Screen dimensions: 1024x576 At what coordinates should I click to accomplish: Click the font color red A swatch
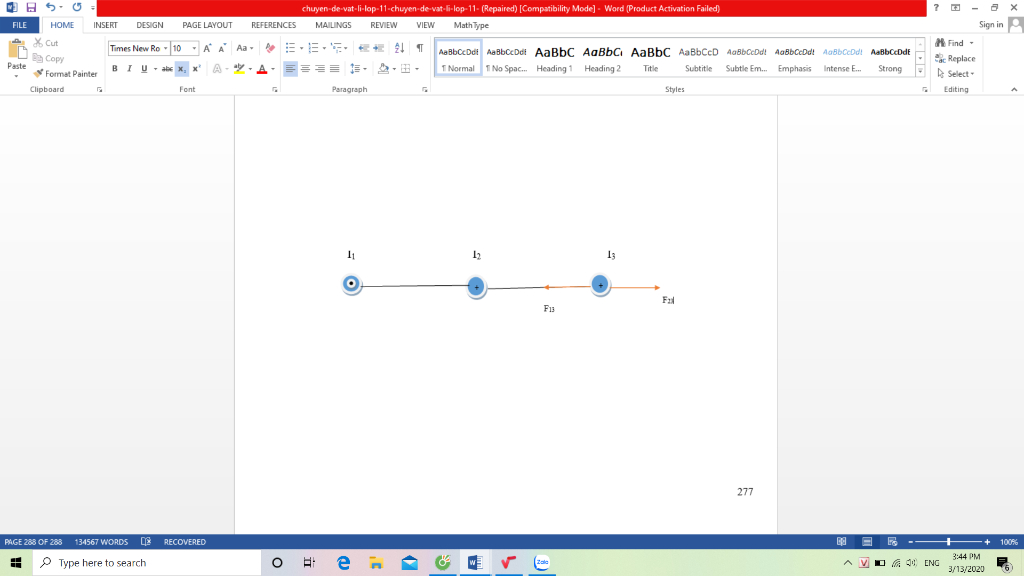pyautogui.click(x=262, y=69)
